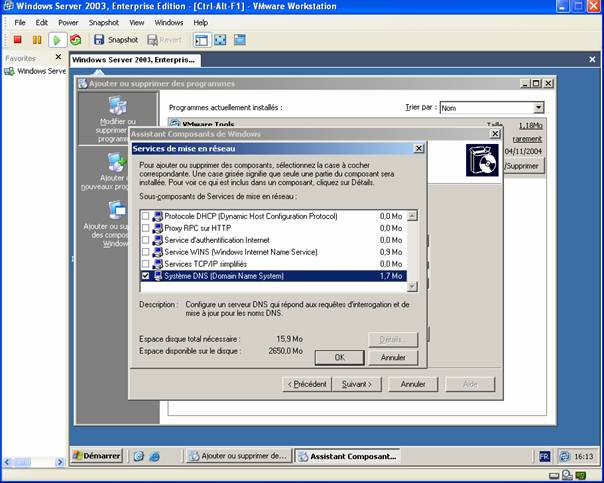Open the Windows menu
This screenshot has width=604, height=483.
tap(169, 23)
